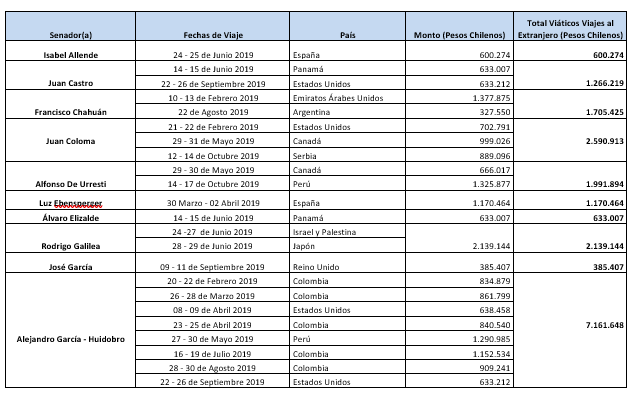637x396 pixels.
Task: Select the Emiratos Árabes Unidos country cell
Action: click(347, 97)
